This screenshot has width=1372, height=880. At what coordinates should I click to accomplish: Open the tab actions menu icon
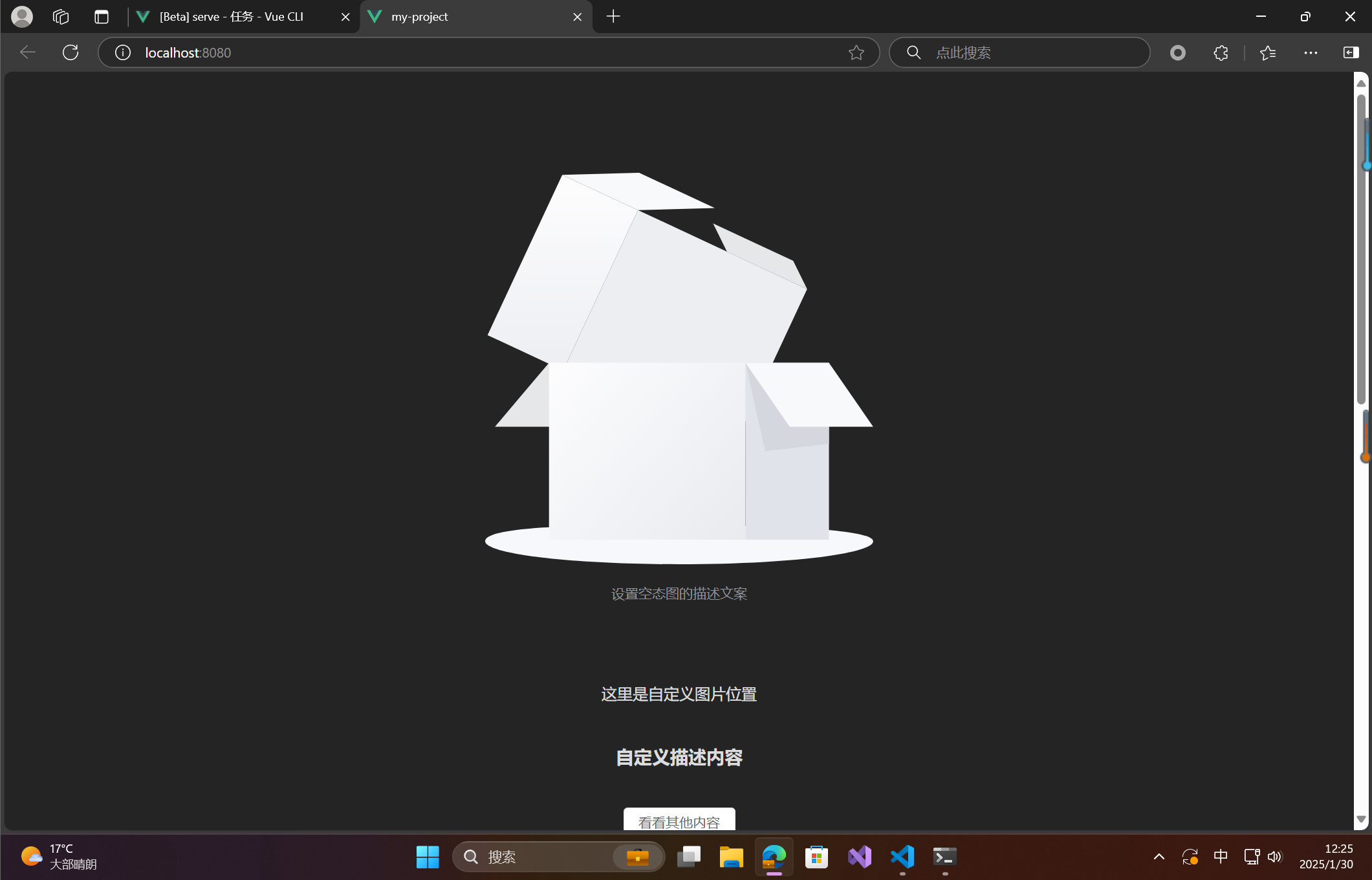pyautogui.click(x=102, y=17)
